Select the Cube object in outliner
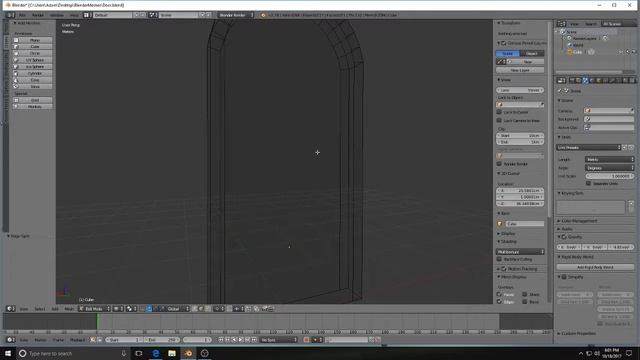 pyautogui.click(x=578, y=52)
